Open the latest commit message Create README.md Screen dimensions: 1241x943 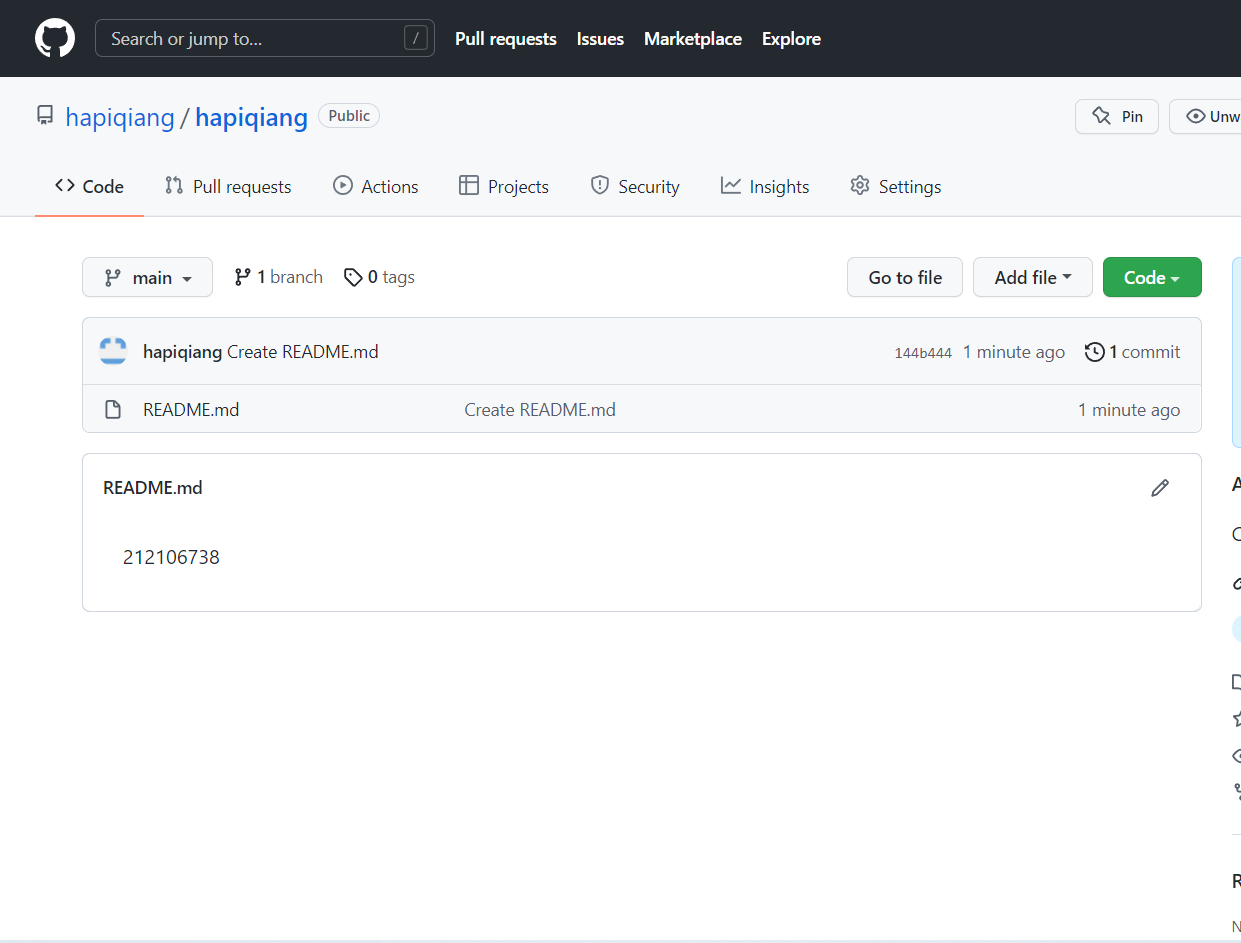pos(303,352)
